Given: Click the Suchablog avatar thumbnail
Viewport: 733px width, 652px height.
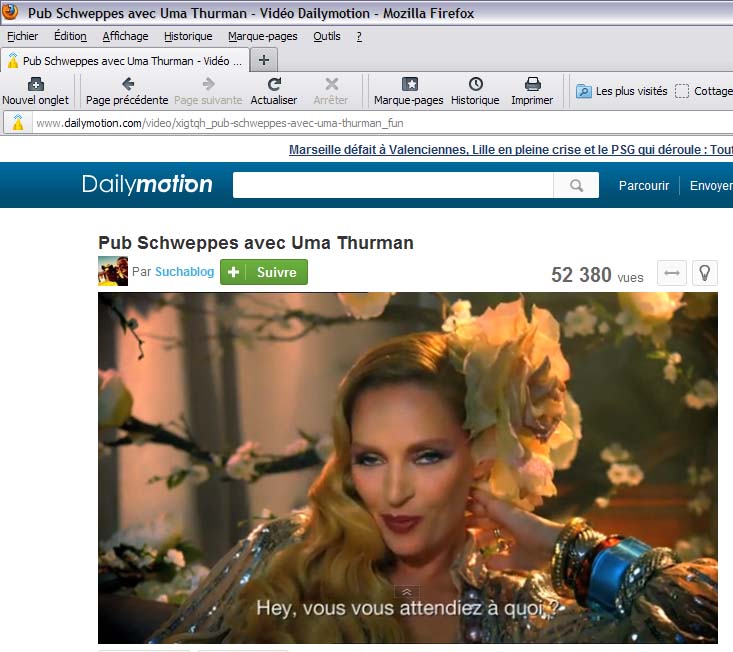Looking at the screenshot, I should click(113, 271).
